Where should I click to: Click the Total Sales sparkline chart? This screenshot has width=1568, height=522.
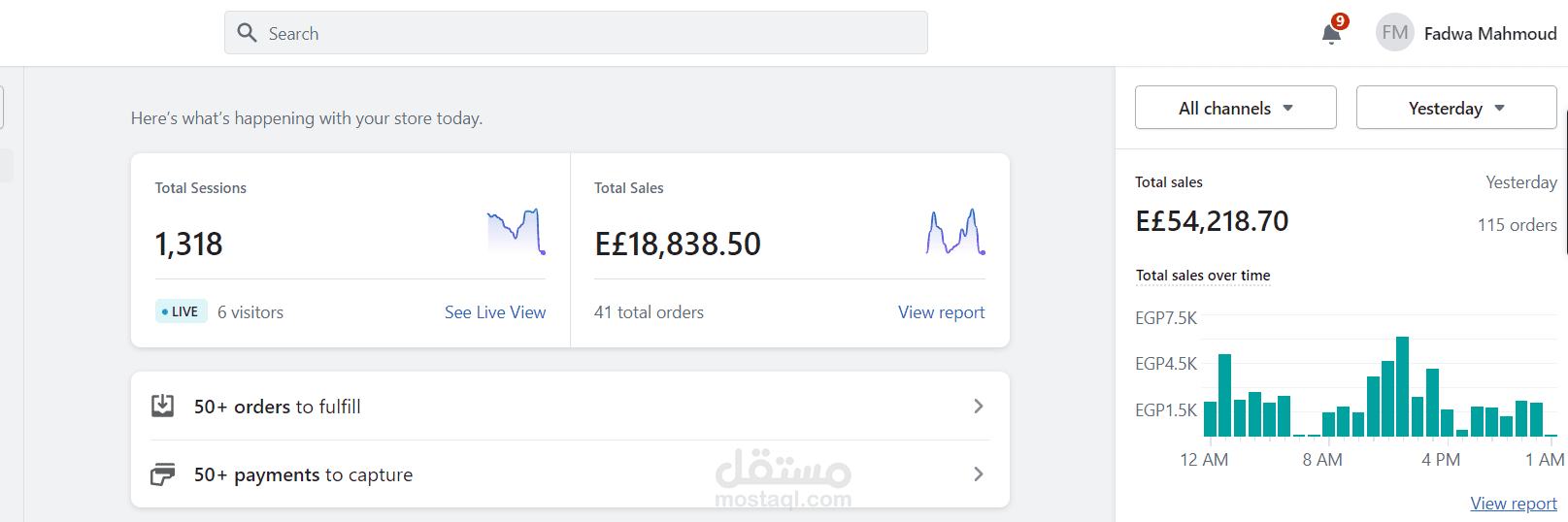[955, 232]
